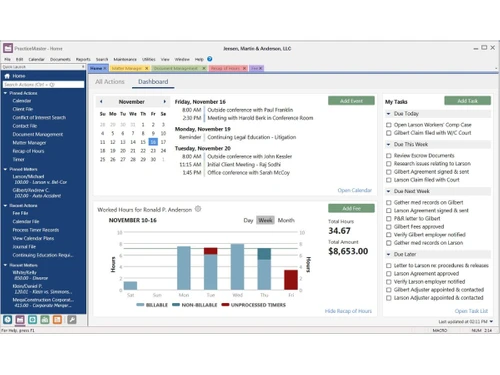This screenshot has width=500, height=375.
Task: Close the Matter Manager tab
Action: pos(147,68)
